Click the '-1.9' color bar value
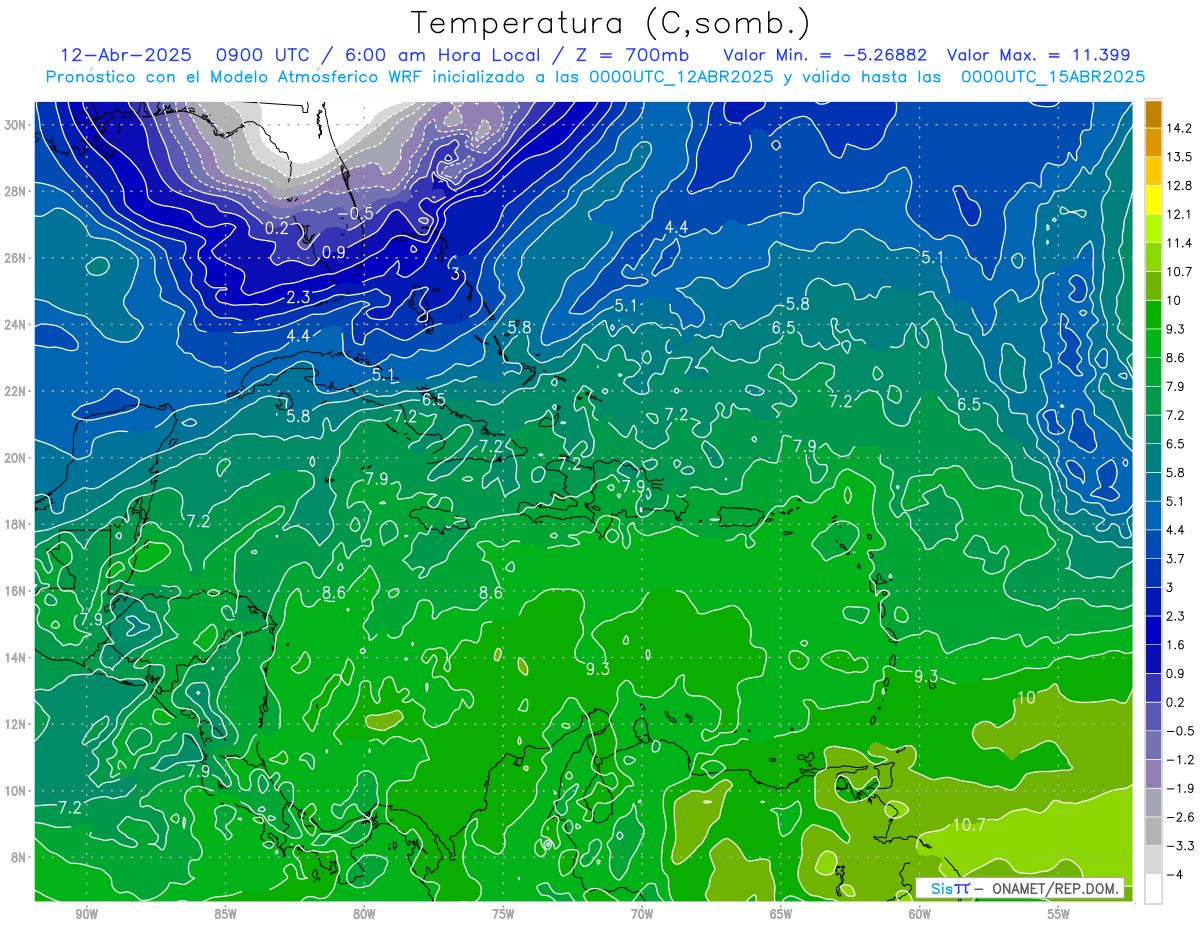The image size is (1200, 927). tap(1179, 789)
